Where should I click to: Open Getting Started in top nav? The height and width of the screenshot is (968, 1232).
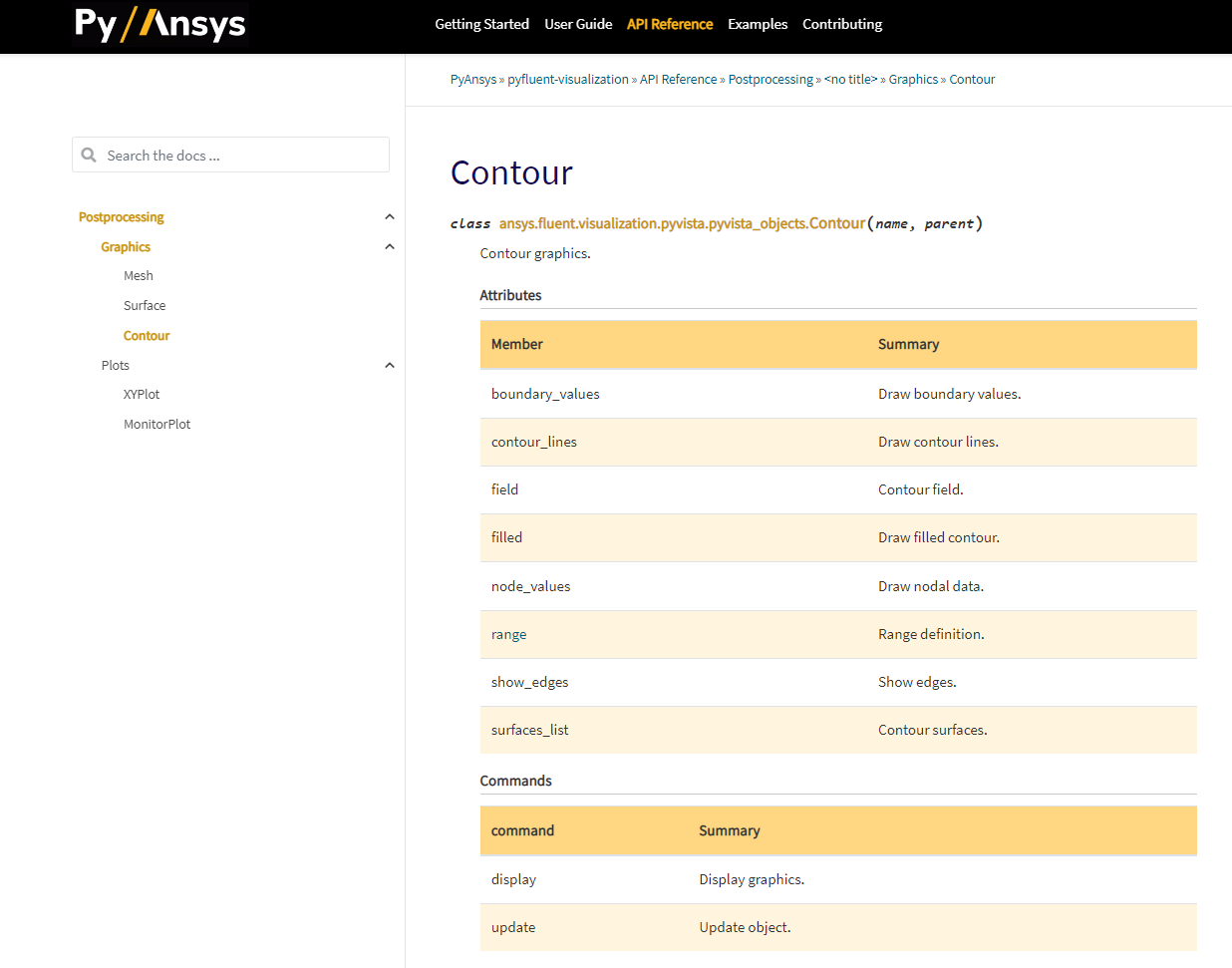pos(481,24)
